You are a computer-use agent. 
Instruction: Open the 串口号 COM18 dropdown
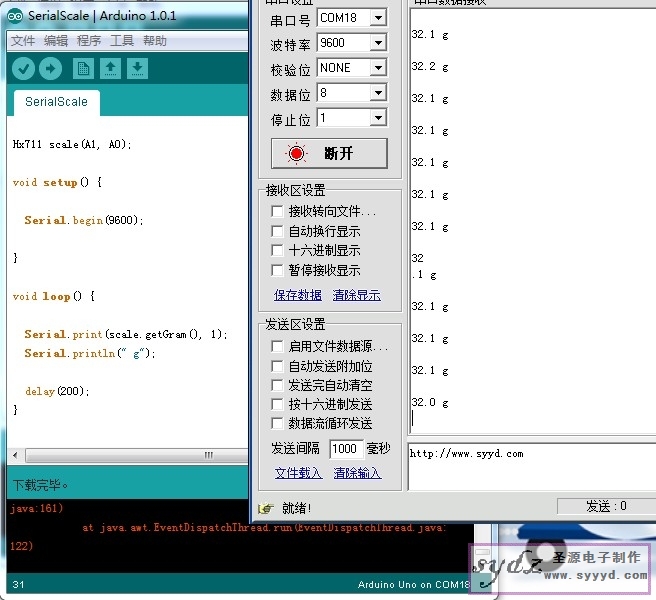tap(378, 18)
